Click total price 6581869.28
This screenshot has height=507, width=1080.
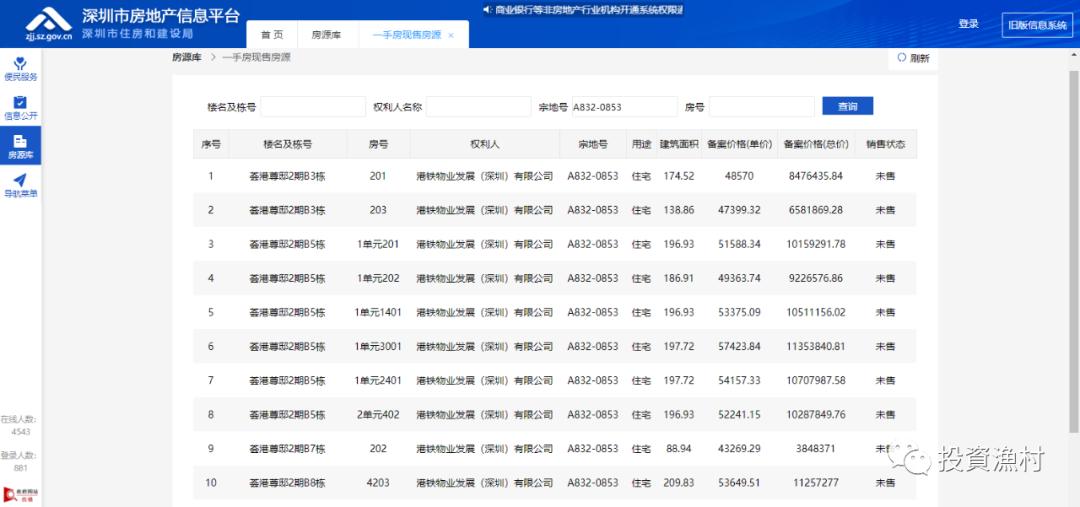(x=816, y=210)
